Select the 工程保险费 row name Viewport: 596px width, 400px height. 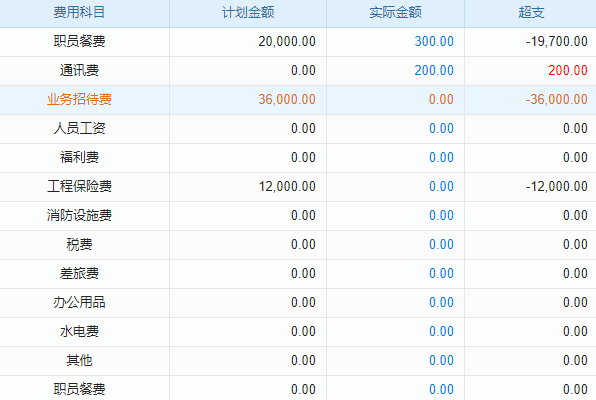(x=79, y=186)
